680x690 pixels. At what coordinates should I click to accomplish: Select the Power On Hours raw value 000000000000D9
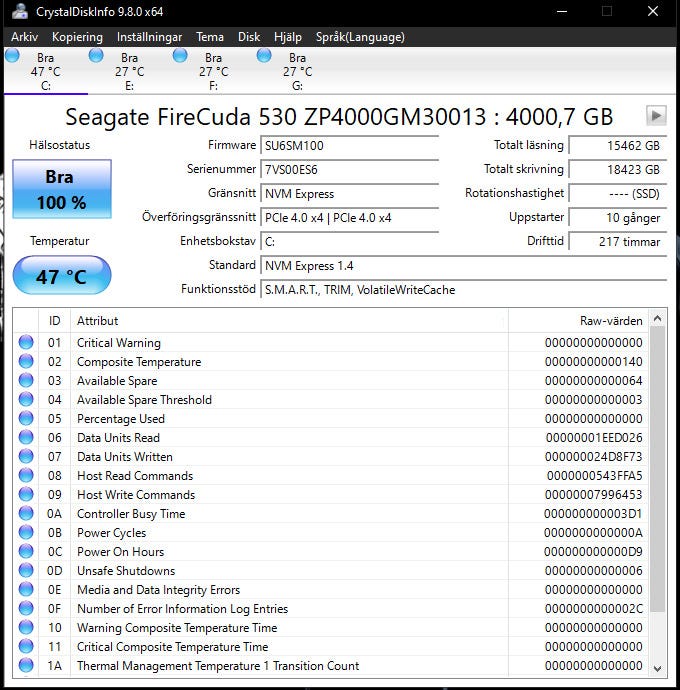click(x=593, y=551)
